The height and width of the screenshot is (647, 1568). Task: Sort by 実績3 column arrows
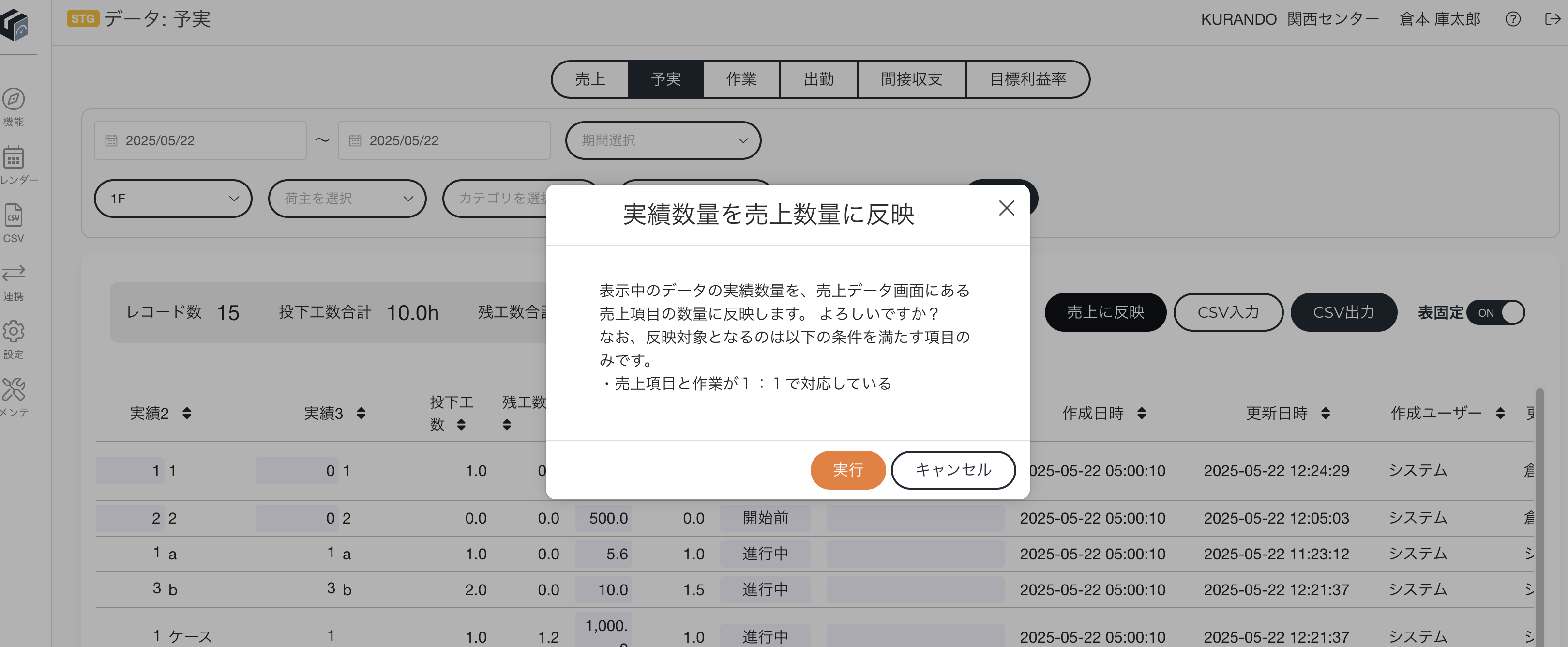click(361, 413)
